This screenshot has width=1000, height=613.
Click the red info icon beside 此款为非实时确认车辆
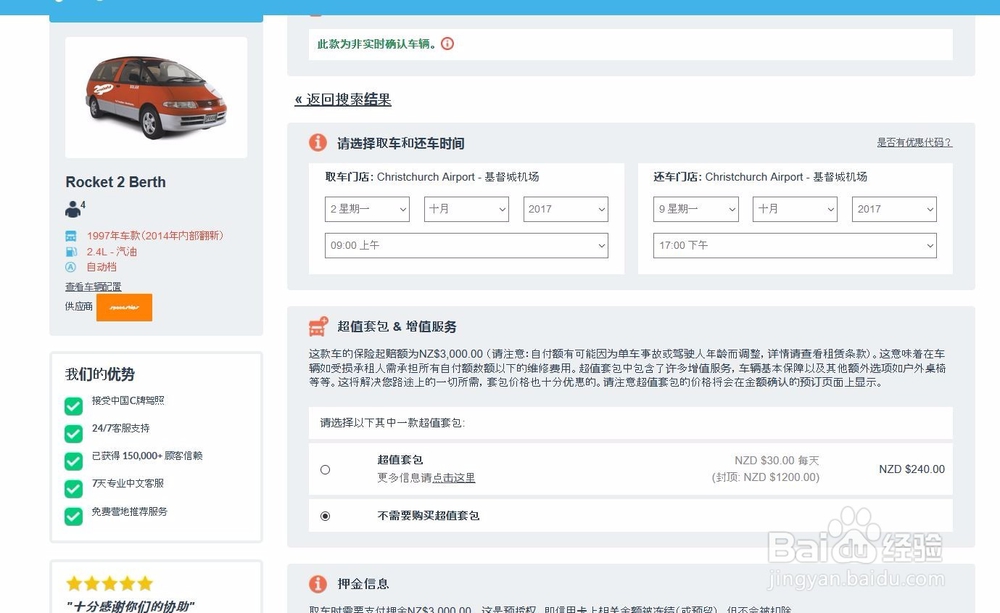(448, 44)
